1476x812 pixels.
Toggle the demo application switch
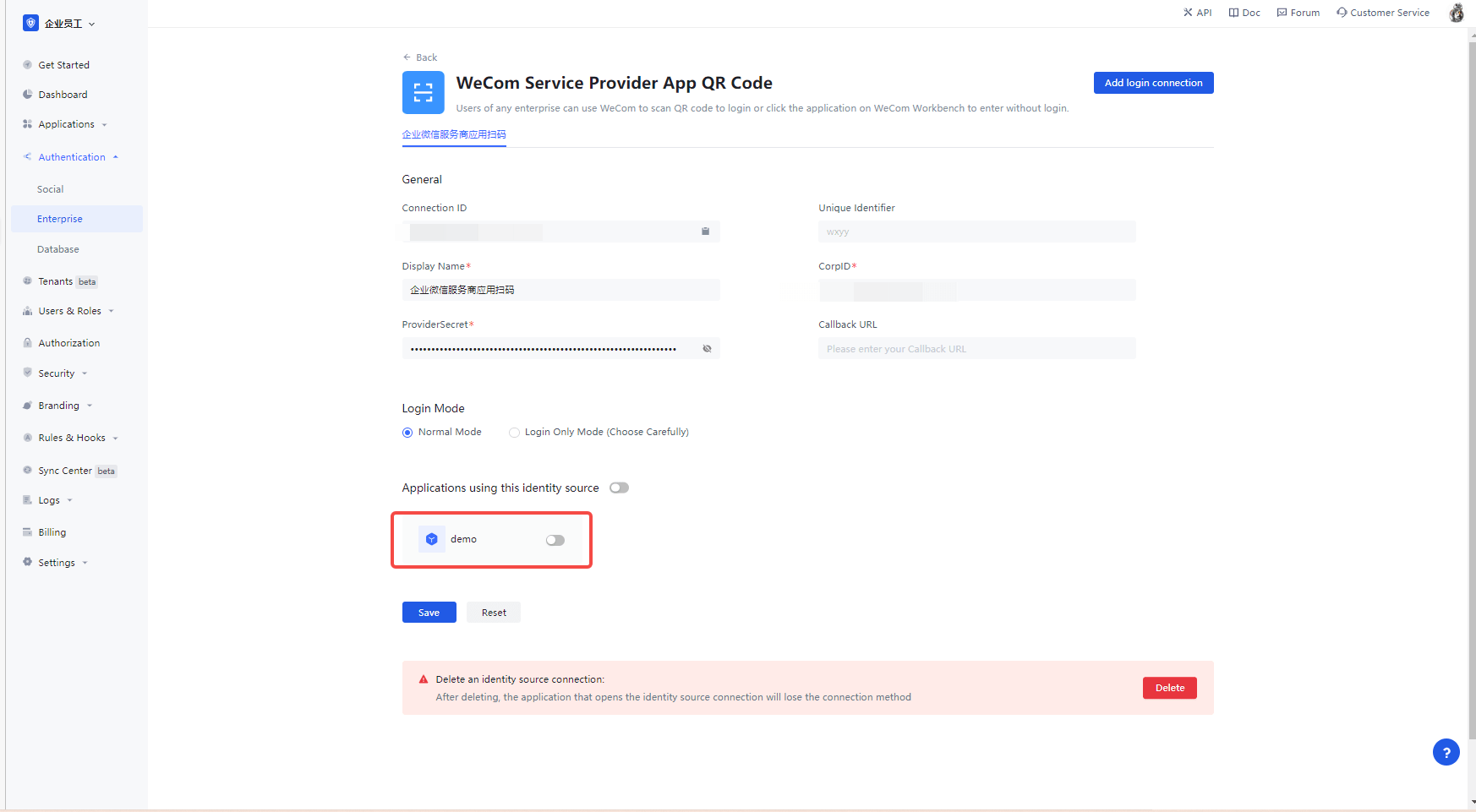[x=555, y=540]
